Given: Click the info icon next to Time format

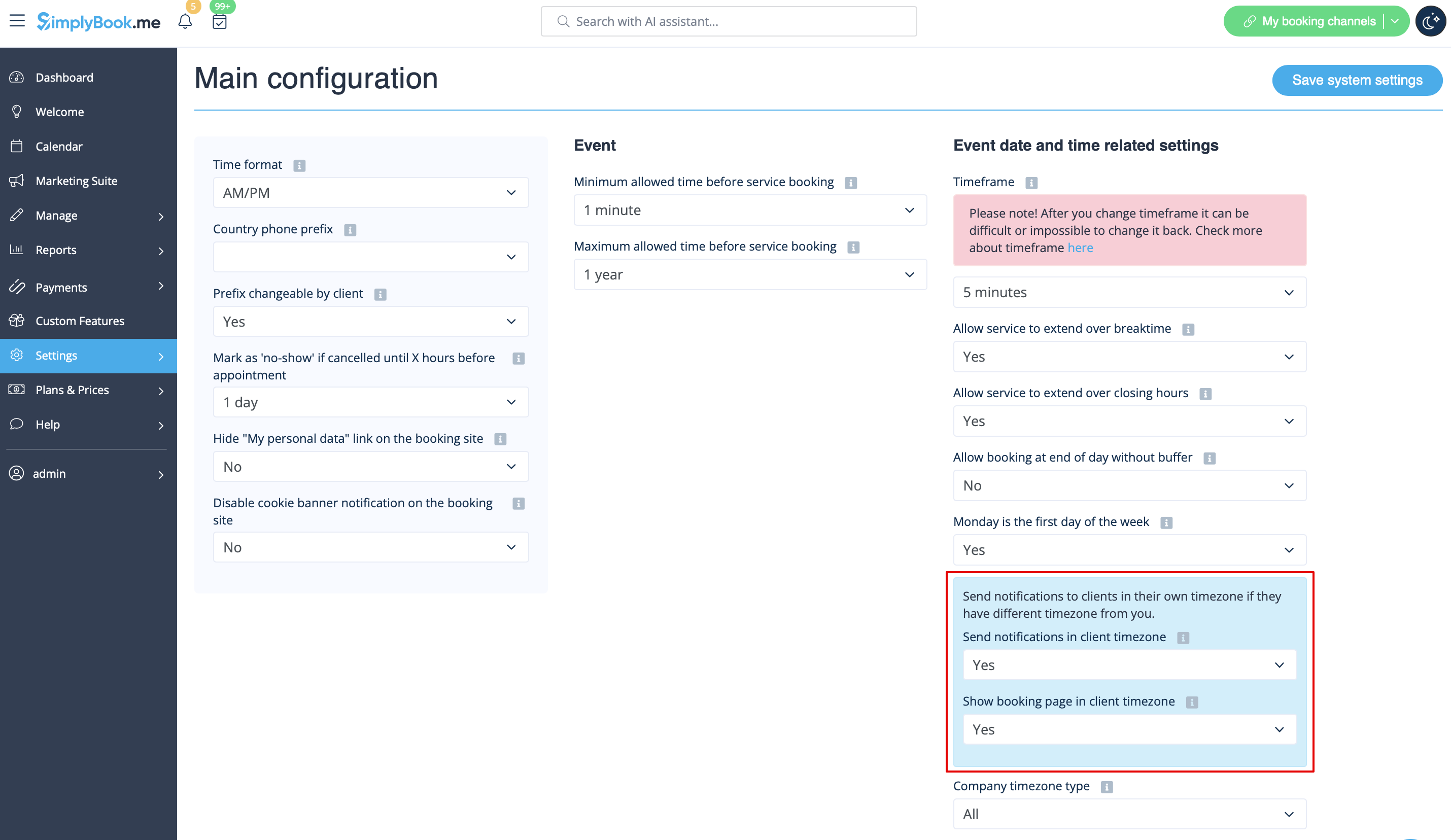Looking at the screenshot, I should 299,165.
